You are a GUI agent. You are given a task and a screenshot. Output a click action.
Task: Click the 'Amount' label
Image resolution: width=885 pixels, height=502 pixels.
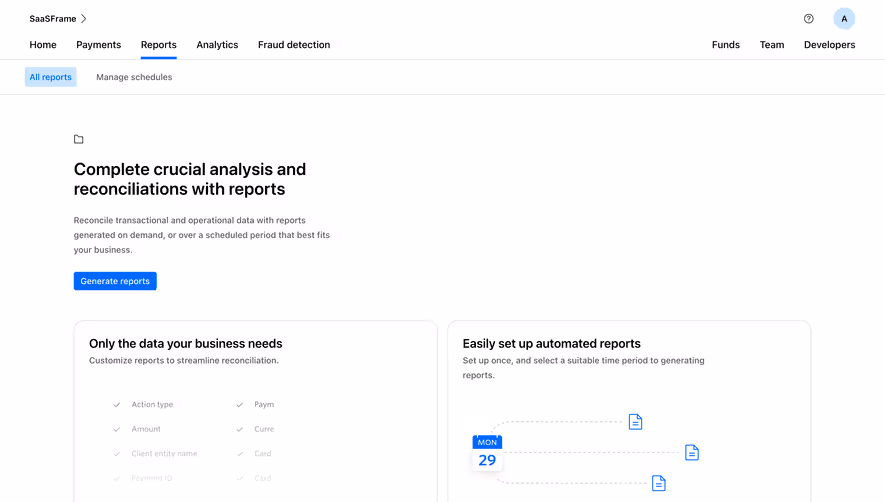pos(146,429)
